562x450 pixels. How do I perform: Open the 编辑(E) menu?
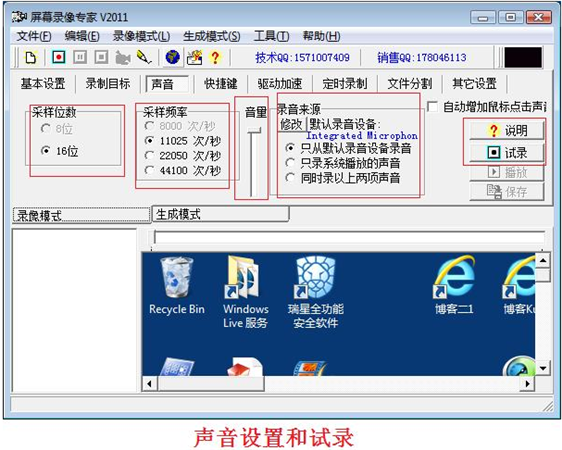(x=82, y=36)
